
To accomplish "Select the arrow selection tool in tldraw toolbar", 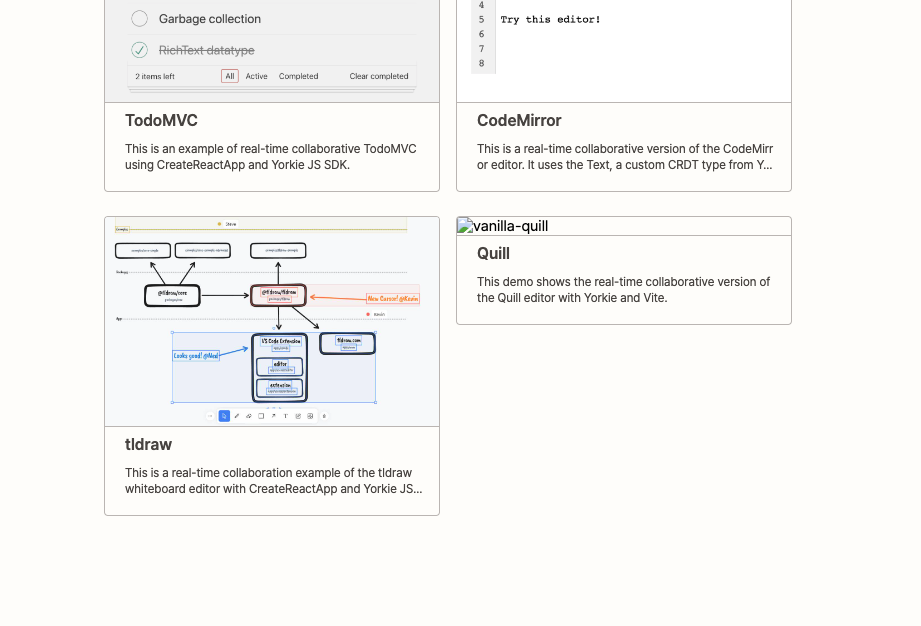I will point(224,415).
